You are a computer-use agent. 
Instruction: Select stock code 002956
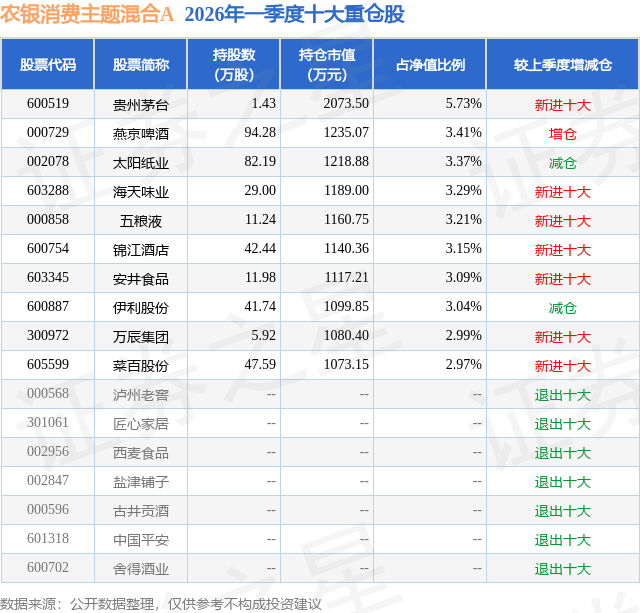coord(48,451)
